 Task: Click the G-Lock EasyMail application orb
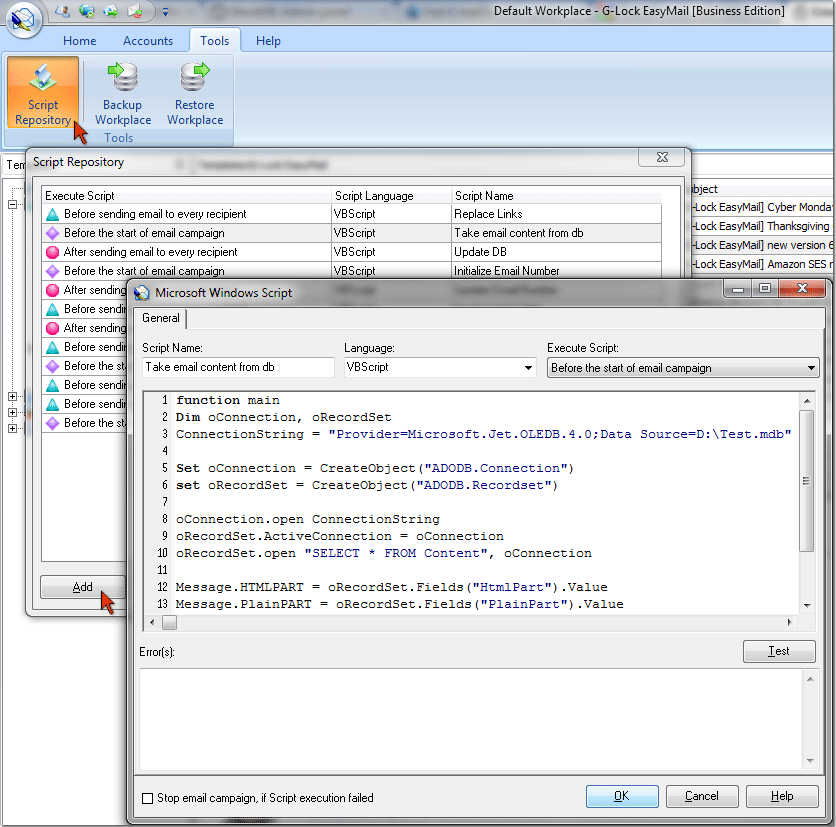(x=22, y=22)
